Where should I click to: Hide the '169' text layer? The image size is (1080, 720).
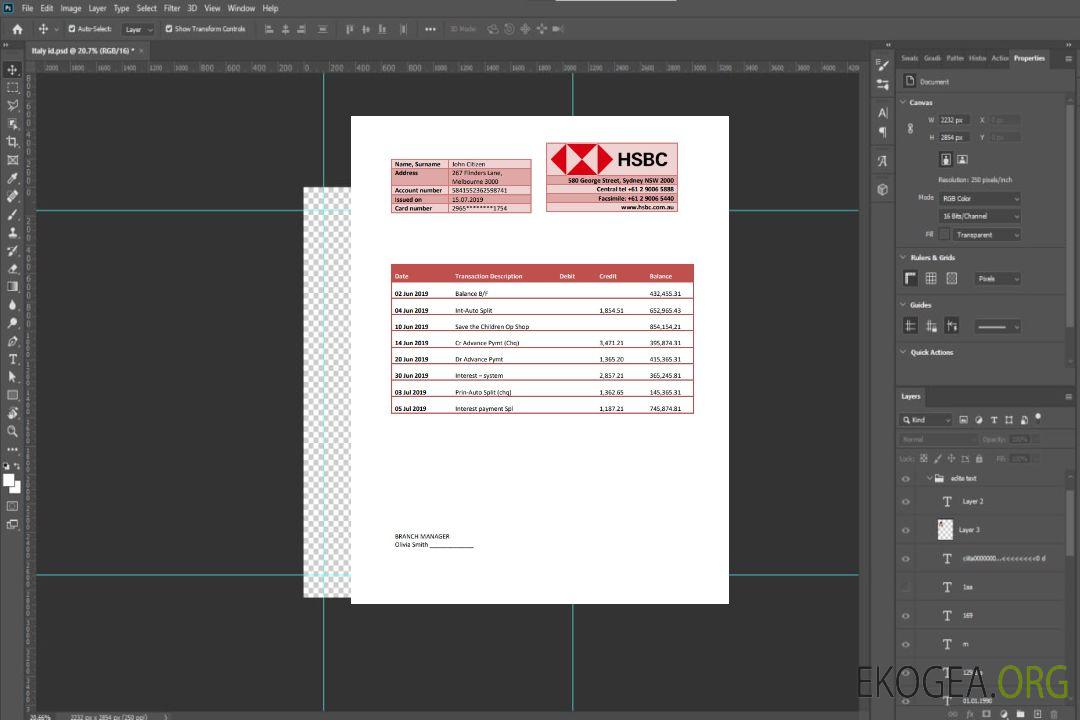pyautogui.click(x=906, y=616)
